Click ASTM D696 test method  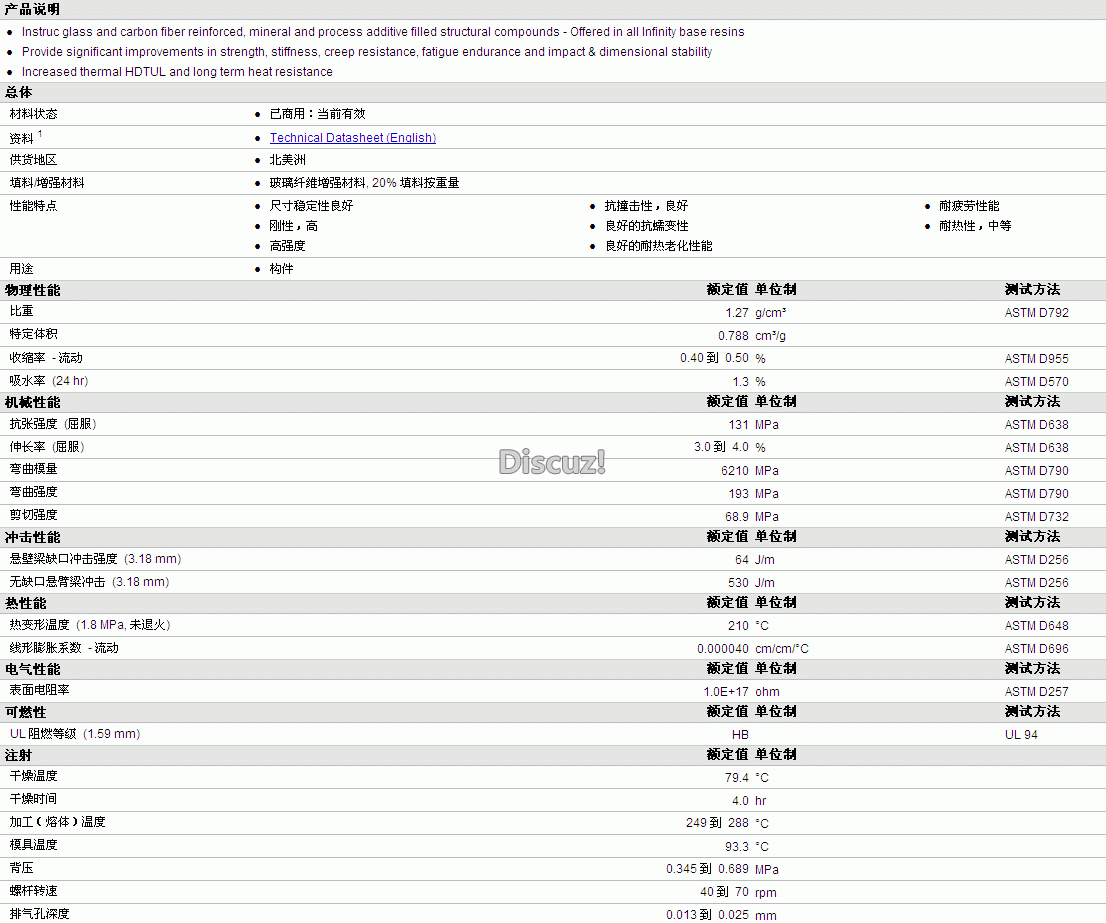1036,649
